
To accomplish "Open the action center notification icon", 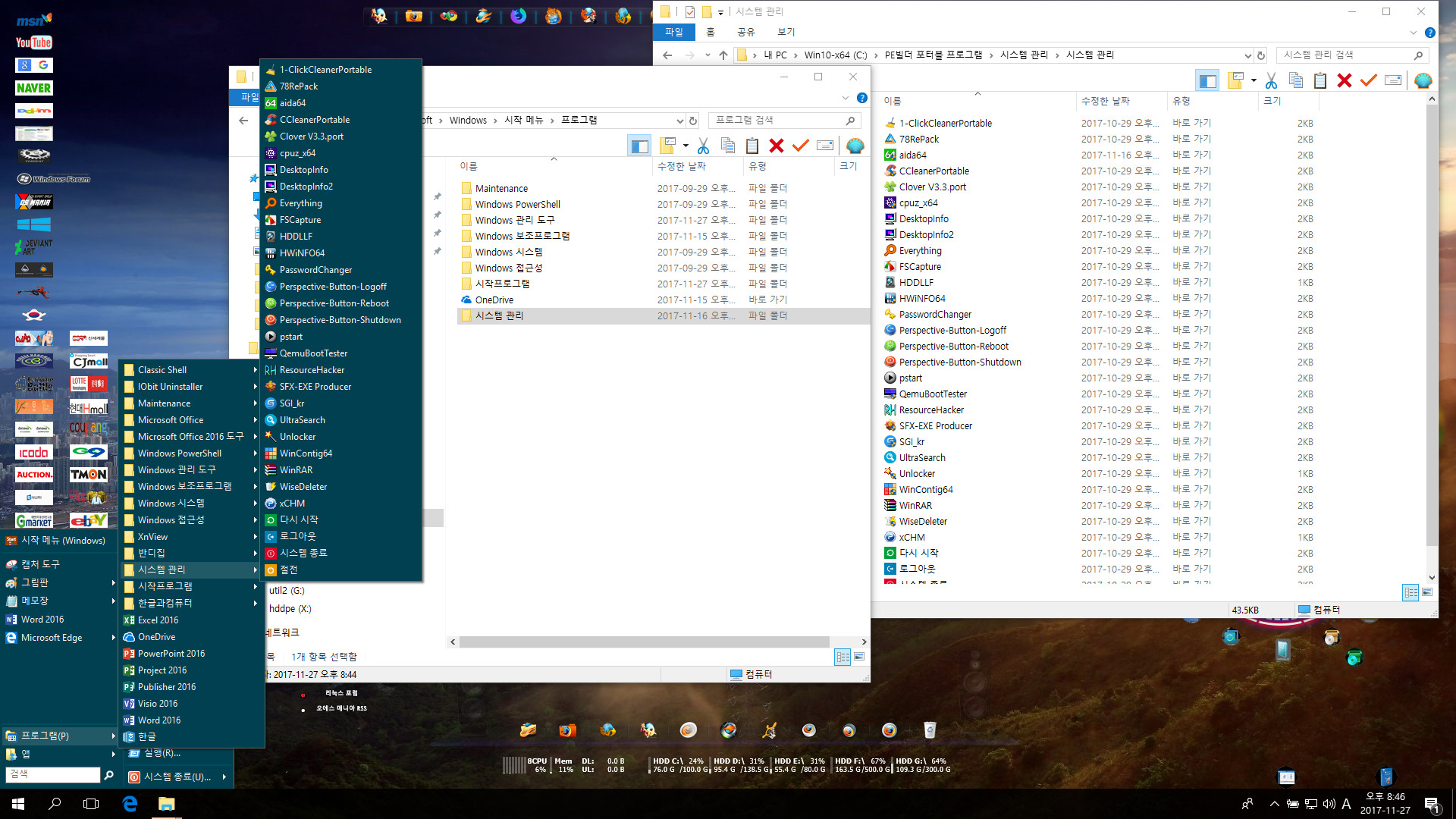I will (x=1432, y=805).
